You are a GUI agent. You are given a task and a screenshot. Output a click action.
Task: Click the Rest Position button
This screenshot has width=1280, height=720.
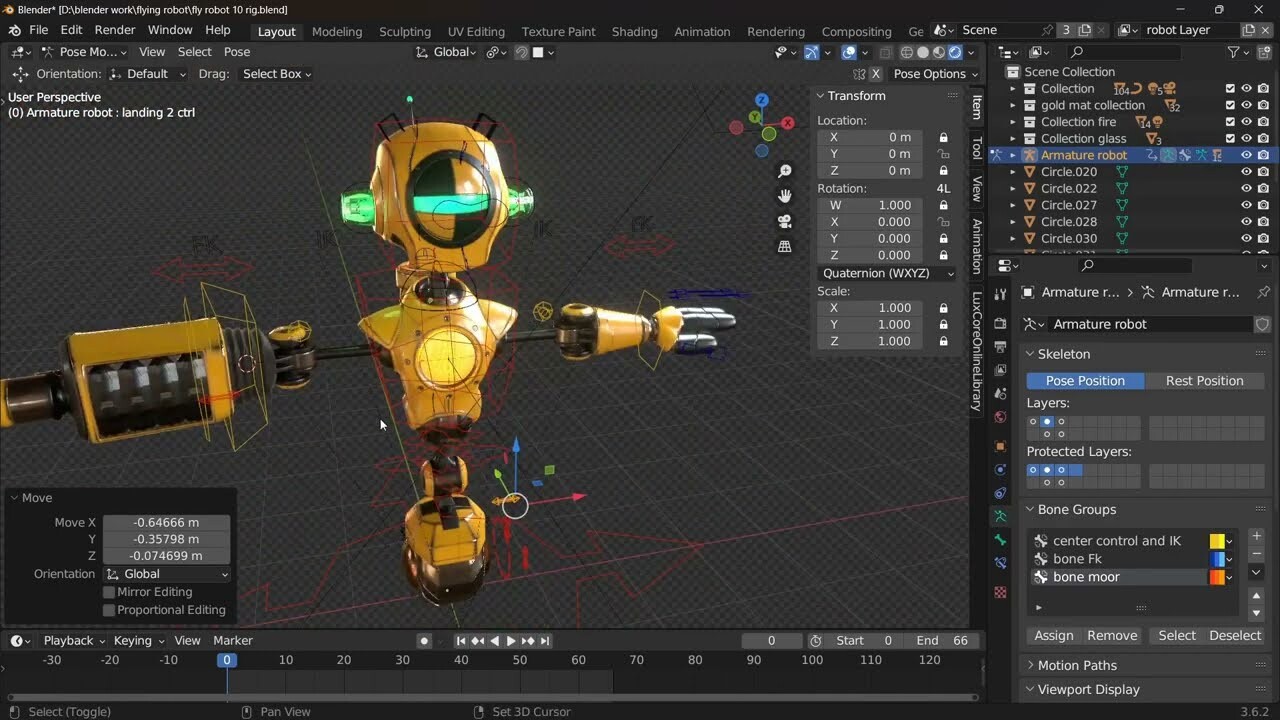click(x=1206, y=381)
